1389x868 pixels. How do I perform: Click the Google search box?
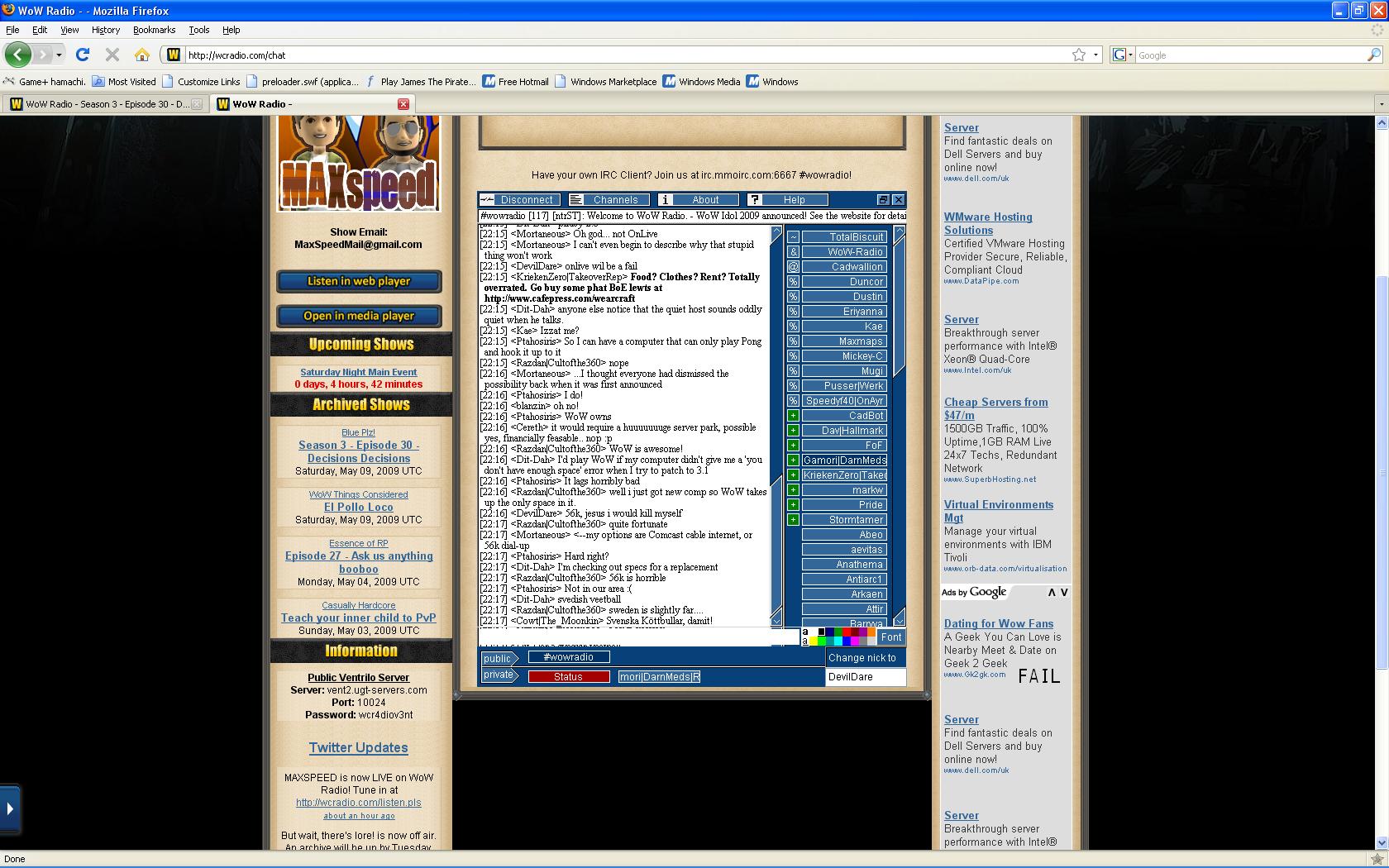tap(1250, 55)
